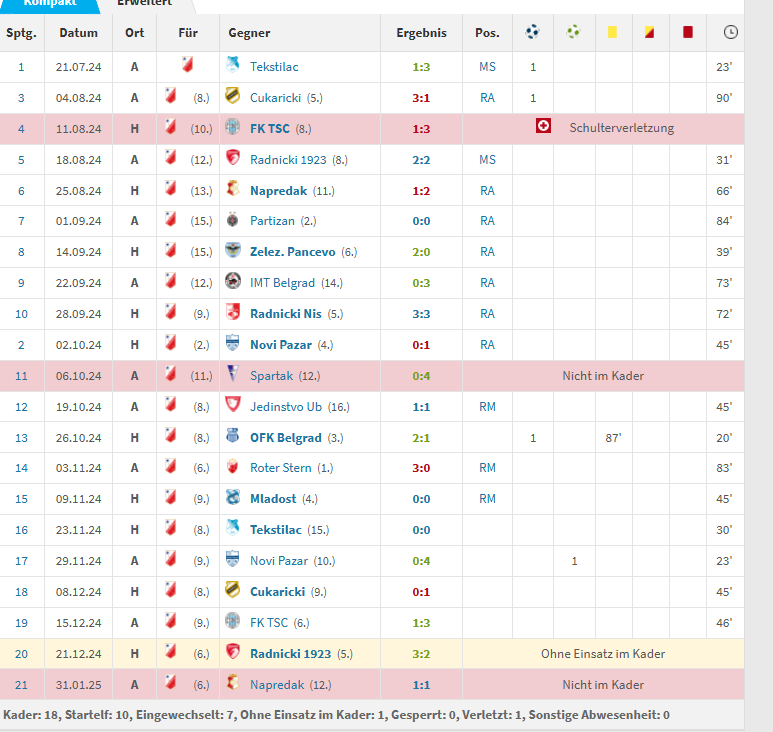Screen dimensions: 773x732
Task: Open the 3:0 result against Roter Stern
Action: pyautogui.click(x=421, y=468)
